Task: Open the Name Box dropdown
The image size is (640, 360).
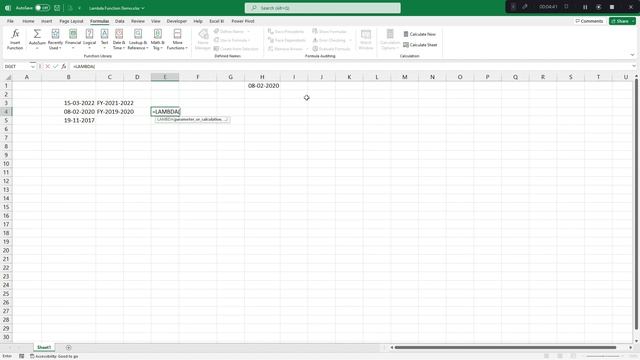Action: [33, 66]
